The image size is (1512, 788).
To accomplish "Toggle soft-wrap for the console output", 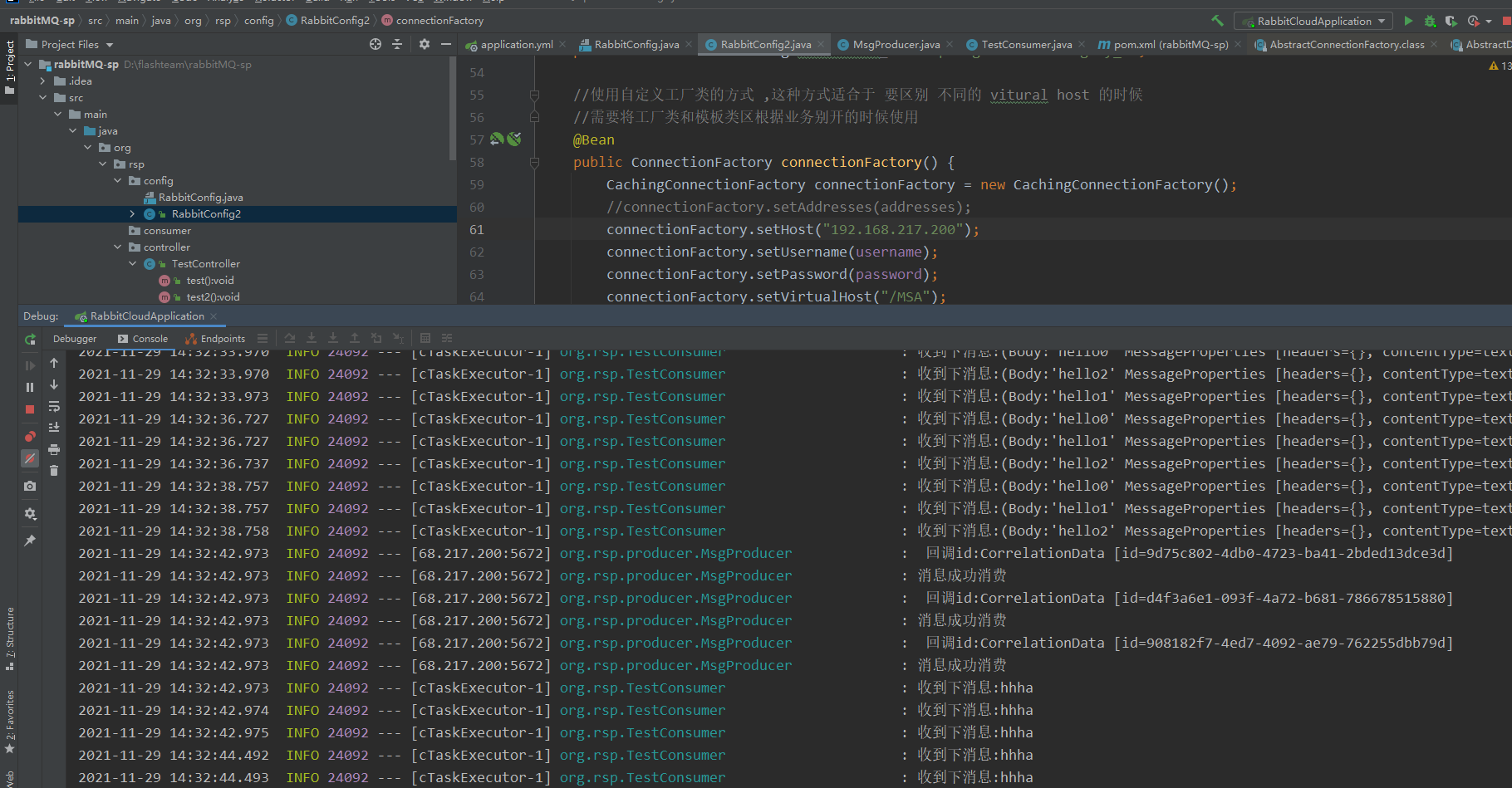I will (x=54, y=407).
